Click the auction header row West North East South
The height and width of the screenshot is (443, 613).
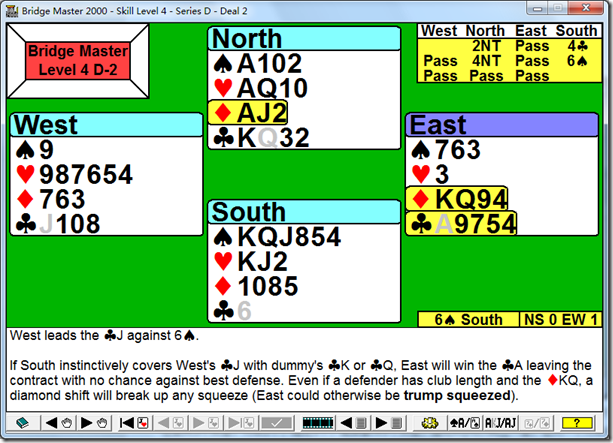pyautogui.click(x=509, y=31)
